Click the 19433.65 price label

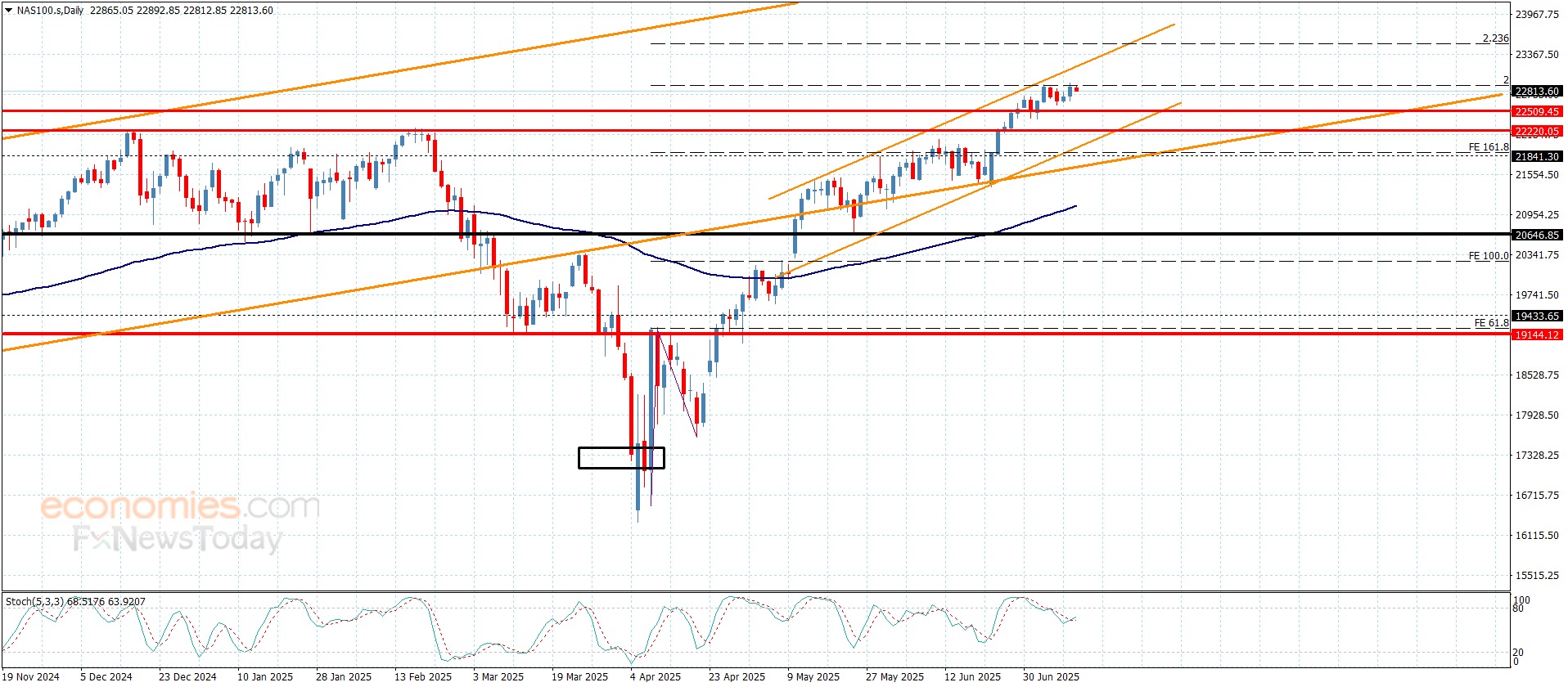1537,317
